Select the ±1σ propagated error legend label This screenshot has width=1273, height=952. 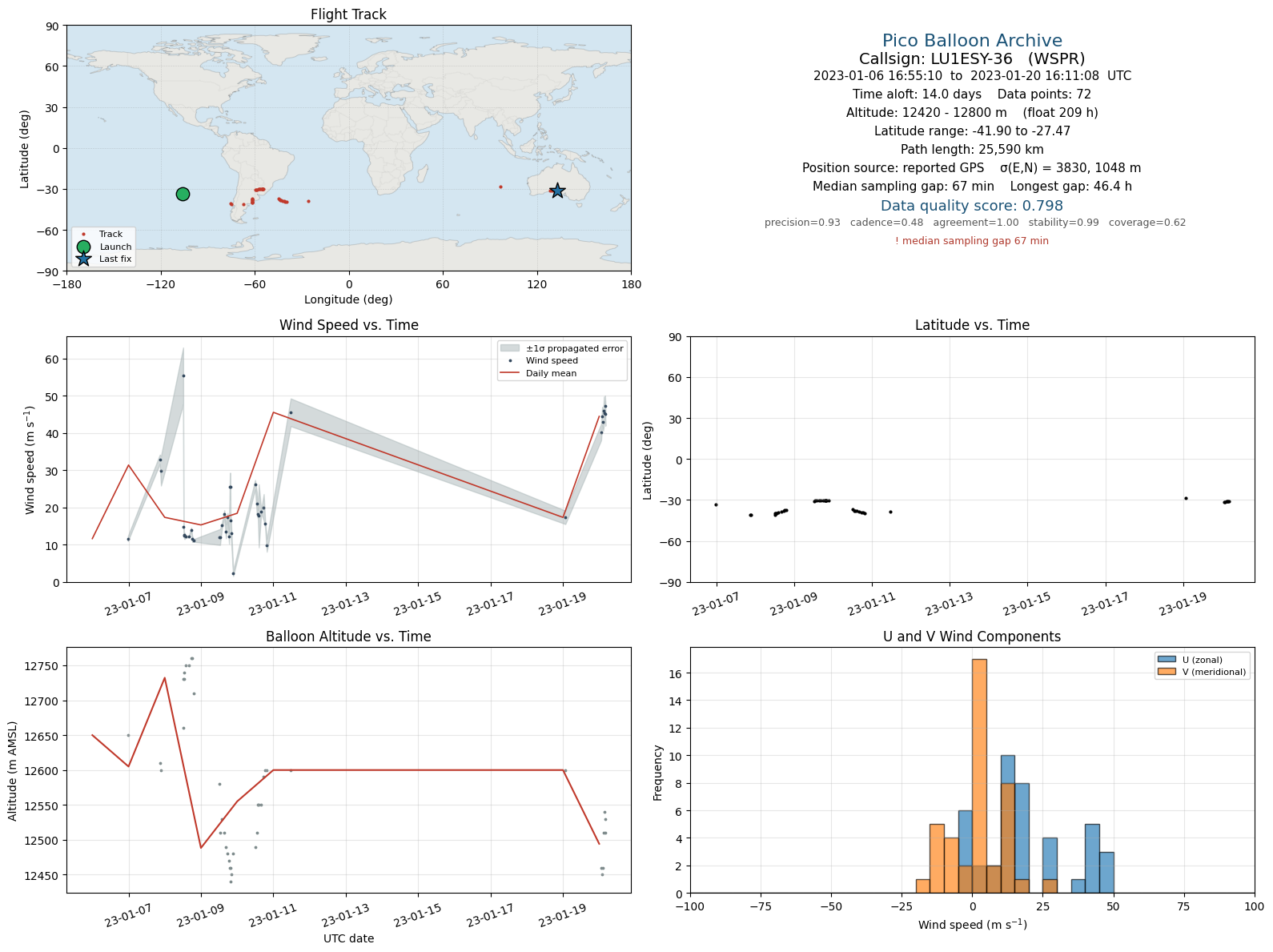574,348
